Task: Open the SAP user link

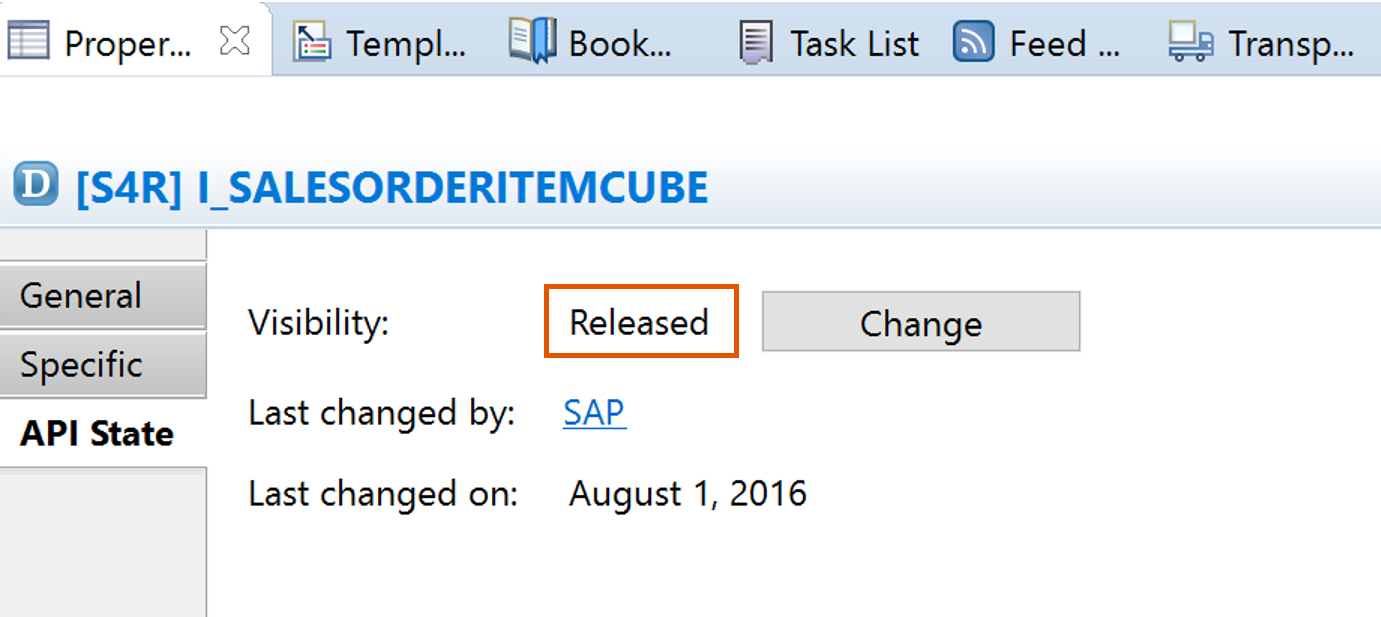Action: pyautogui.click(x=593, y=413)
